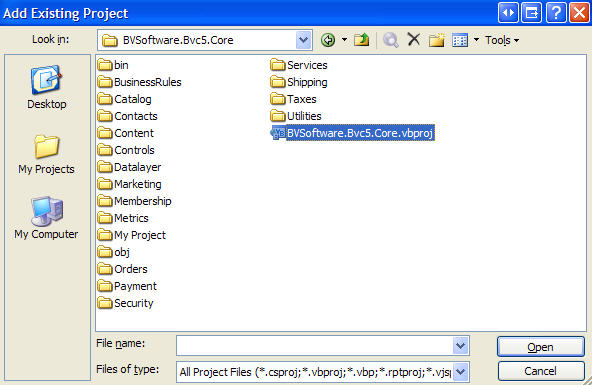592x385 pixels.
Task: Go to My Computer in the places bar
Action: [x=46, y=218]
